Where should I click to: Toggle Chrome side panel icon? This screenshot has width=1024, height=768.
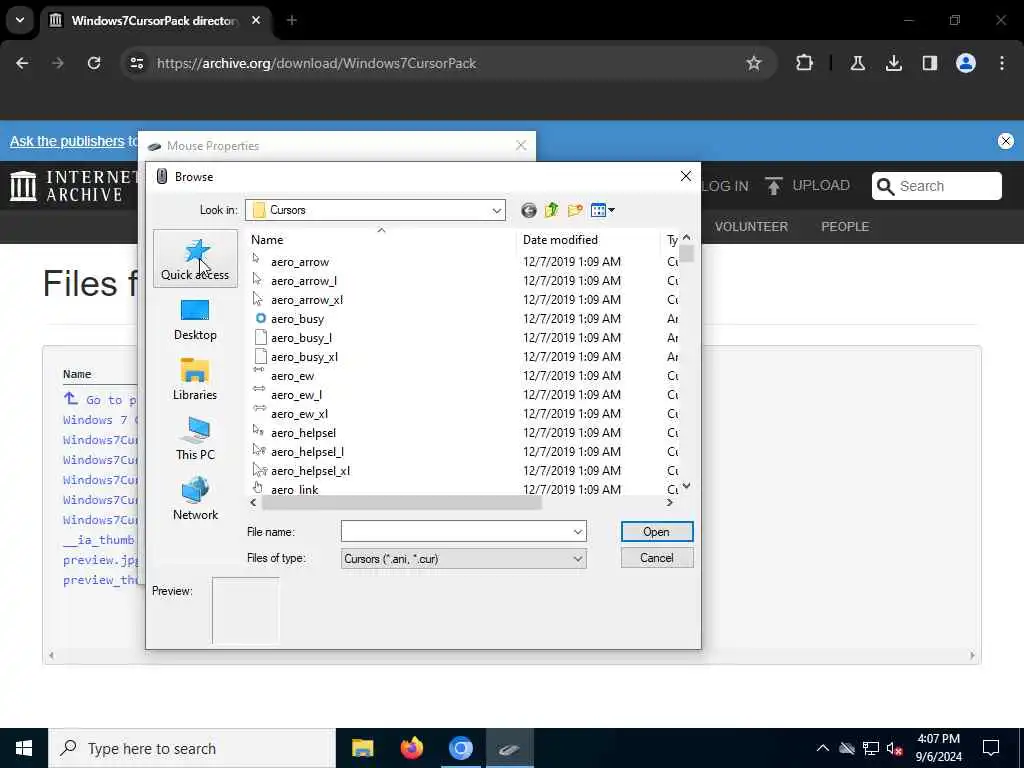point(929,63)
